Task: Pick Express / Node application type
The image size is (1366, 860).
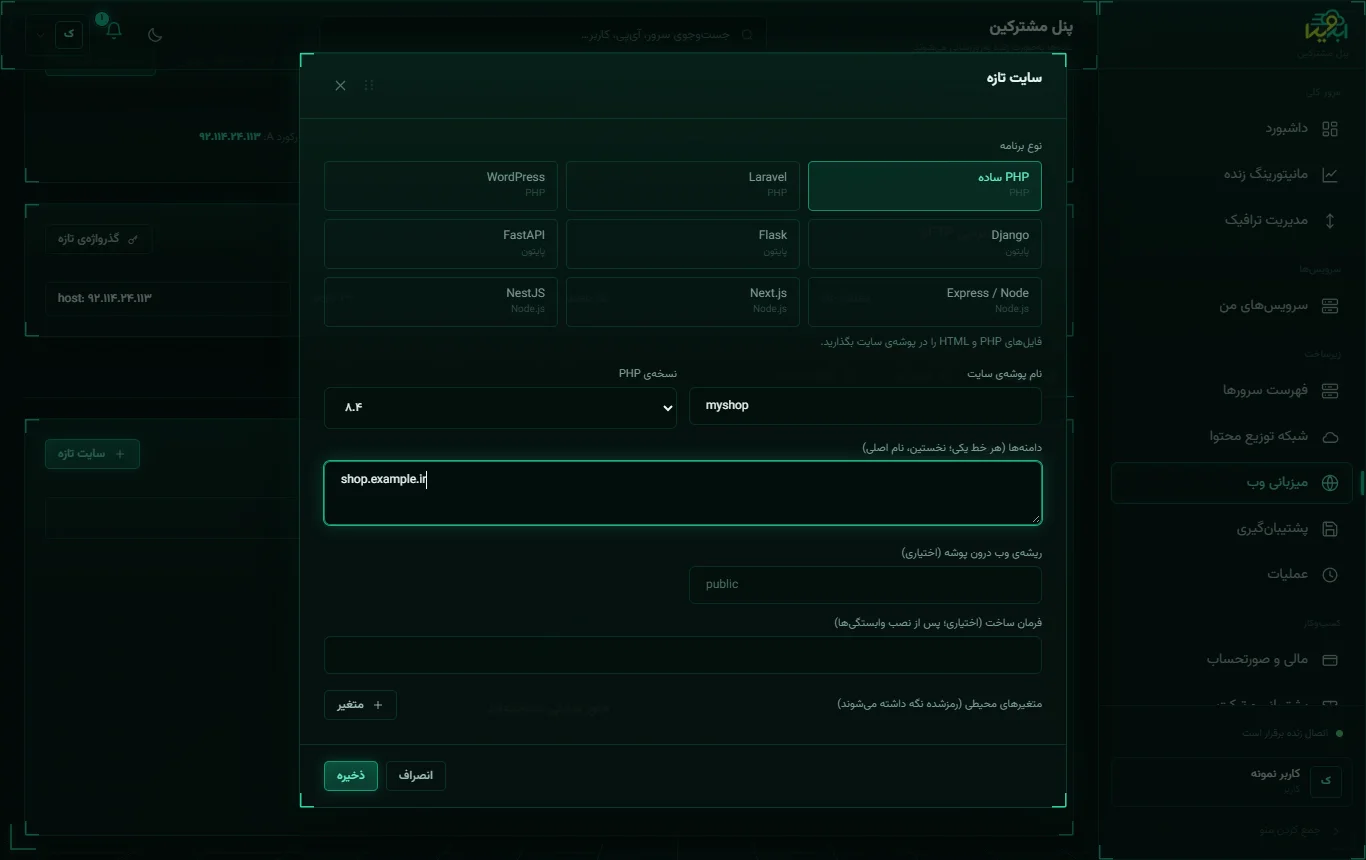Action: 925,302
